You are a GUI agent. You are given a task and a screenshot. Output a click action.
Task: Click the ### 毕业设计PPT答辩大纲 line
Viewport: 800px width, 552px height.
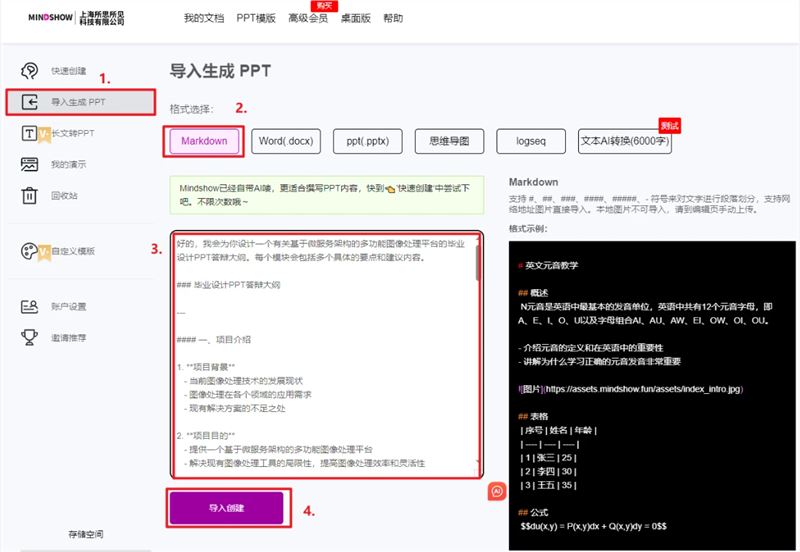228,285
